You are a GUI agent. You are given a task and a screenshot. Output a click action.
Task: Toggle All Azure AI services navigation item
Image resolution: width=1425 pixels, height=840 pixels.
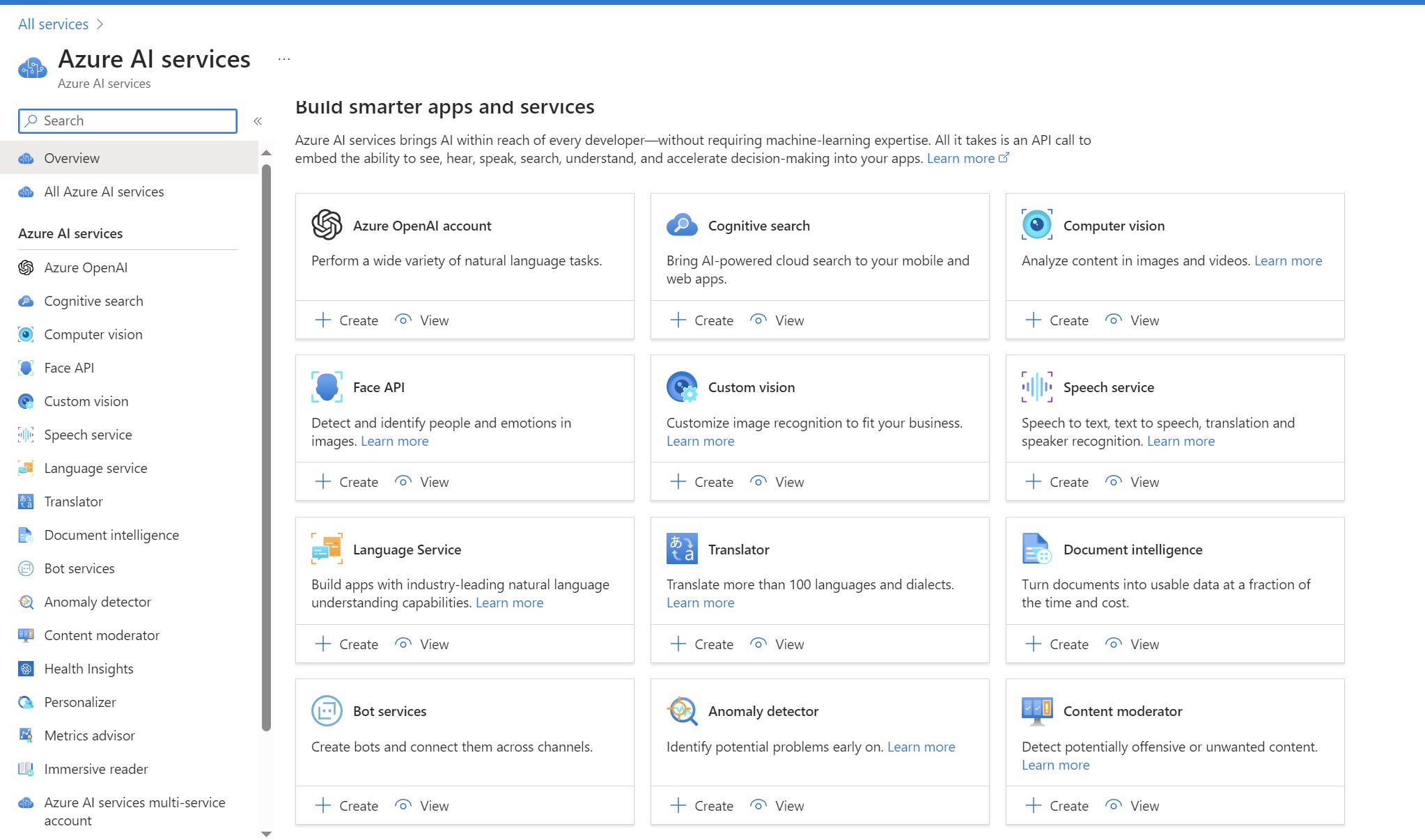pos(130,191)
